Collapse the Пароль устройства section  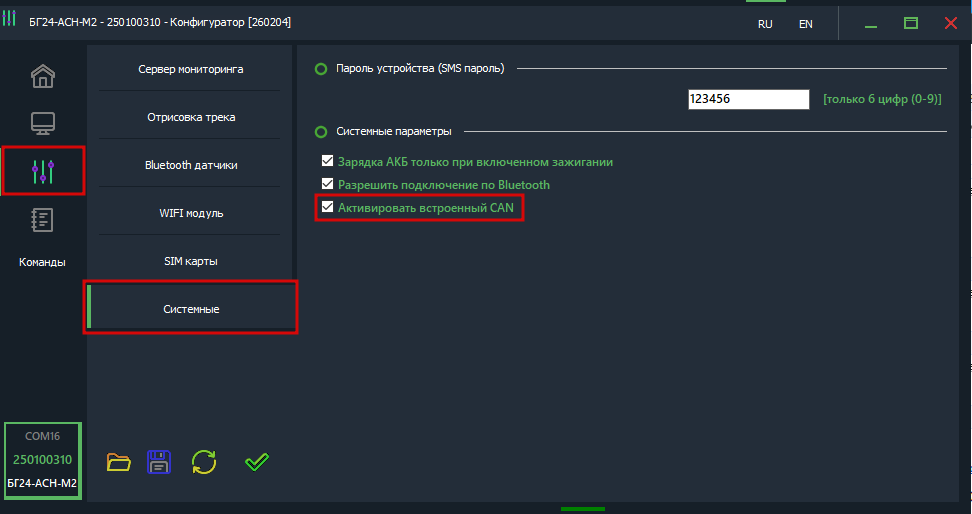321,69
